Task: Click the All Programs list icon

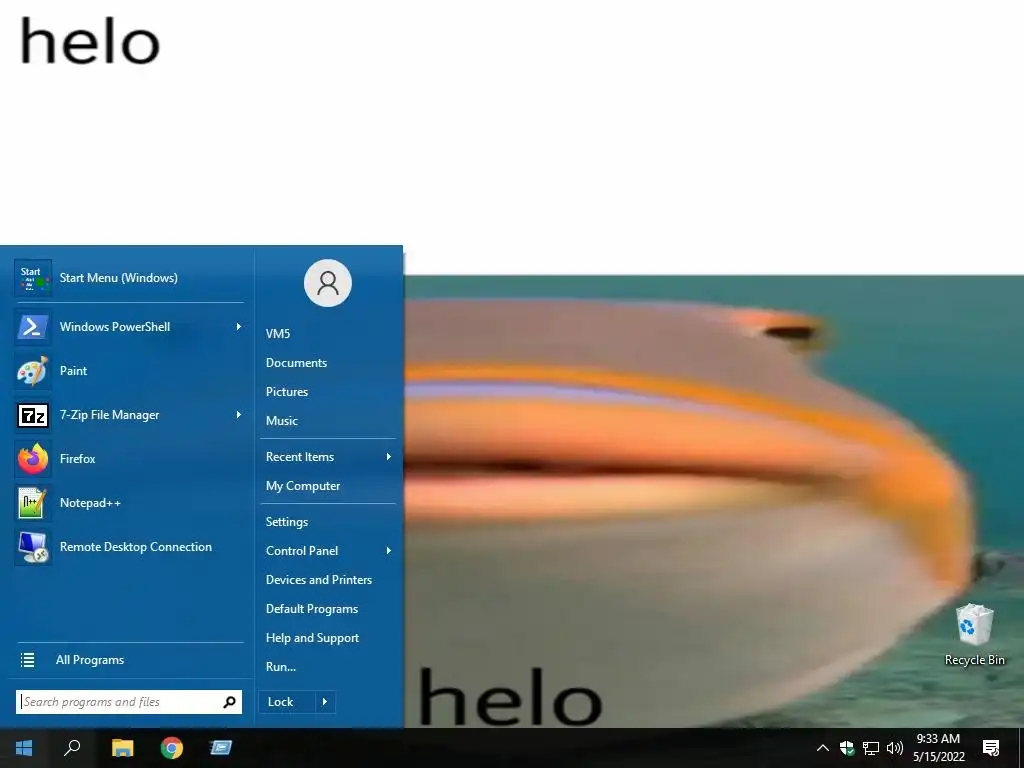Action: point(27,660)
